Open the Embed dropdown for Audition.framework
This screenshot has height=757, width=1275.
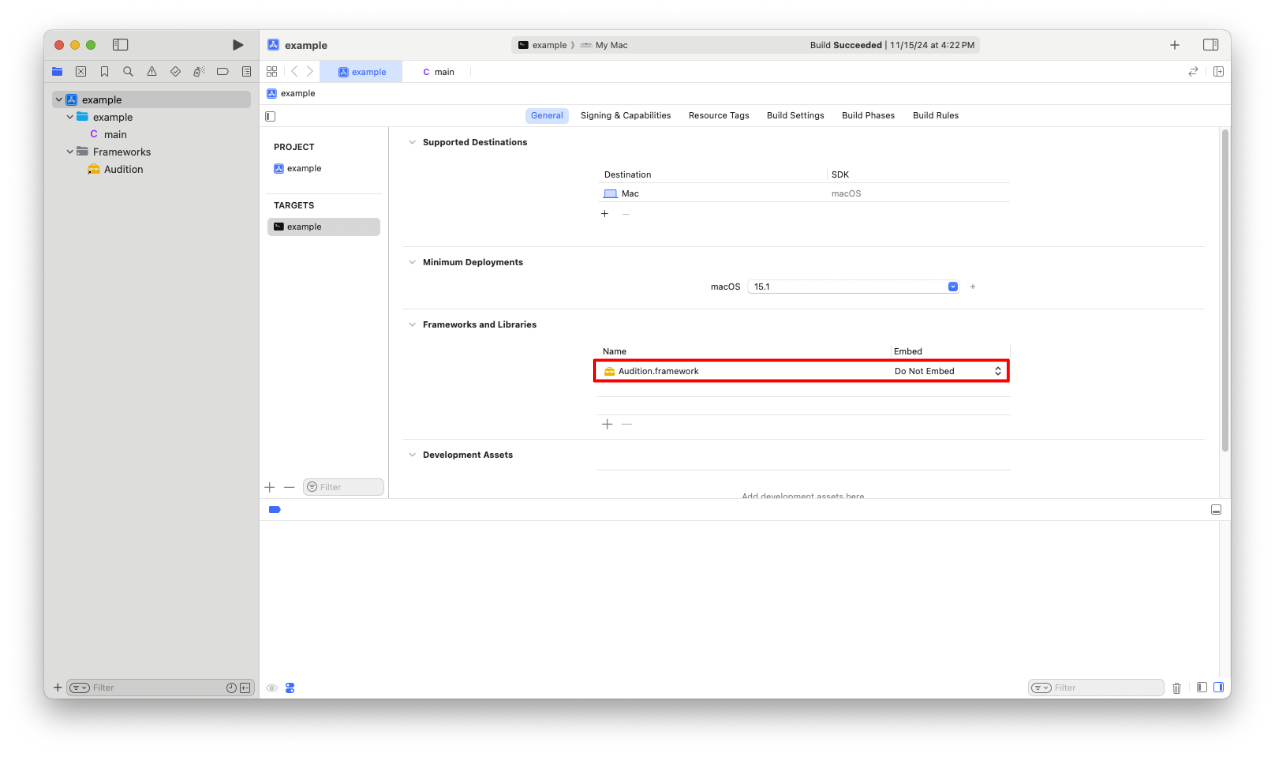[x=997, y=371]
